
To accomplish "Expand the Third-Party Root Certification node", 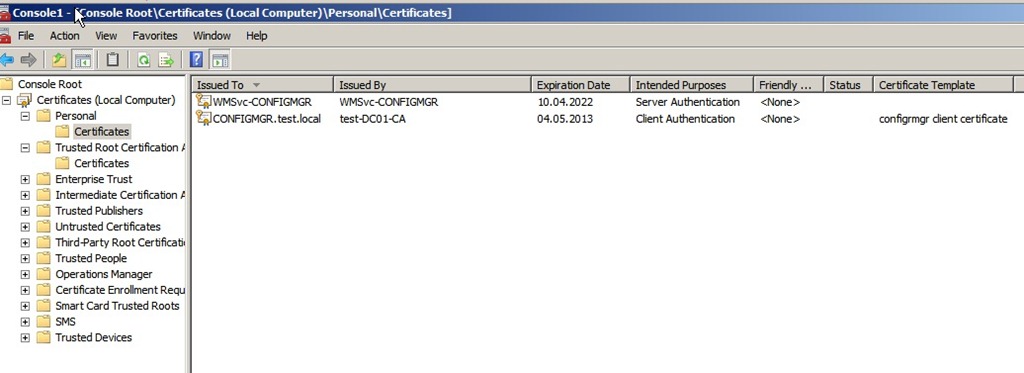I will point(25,242).
